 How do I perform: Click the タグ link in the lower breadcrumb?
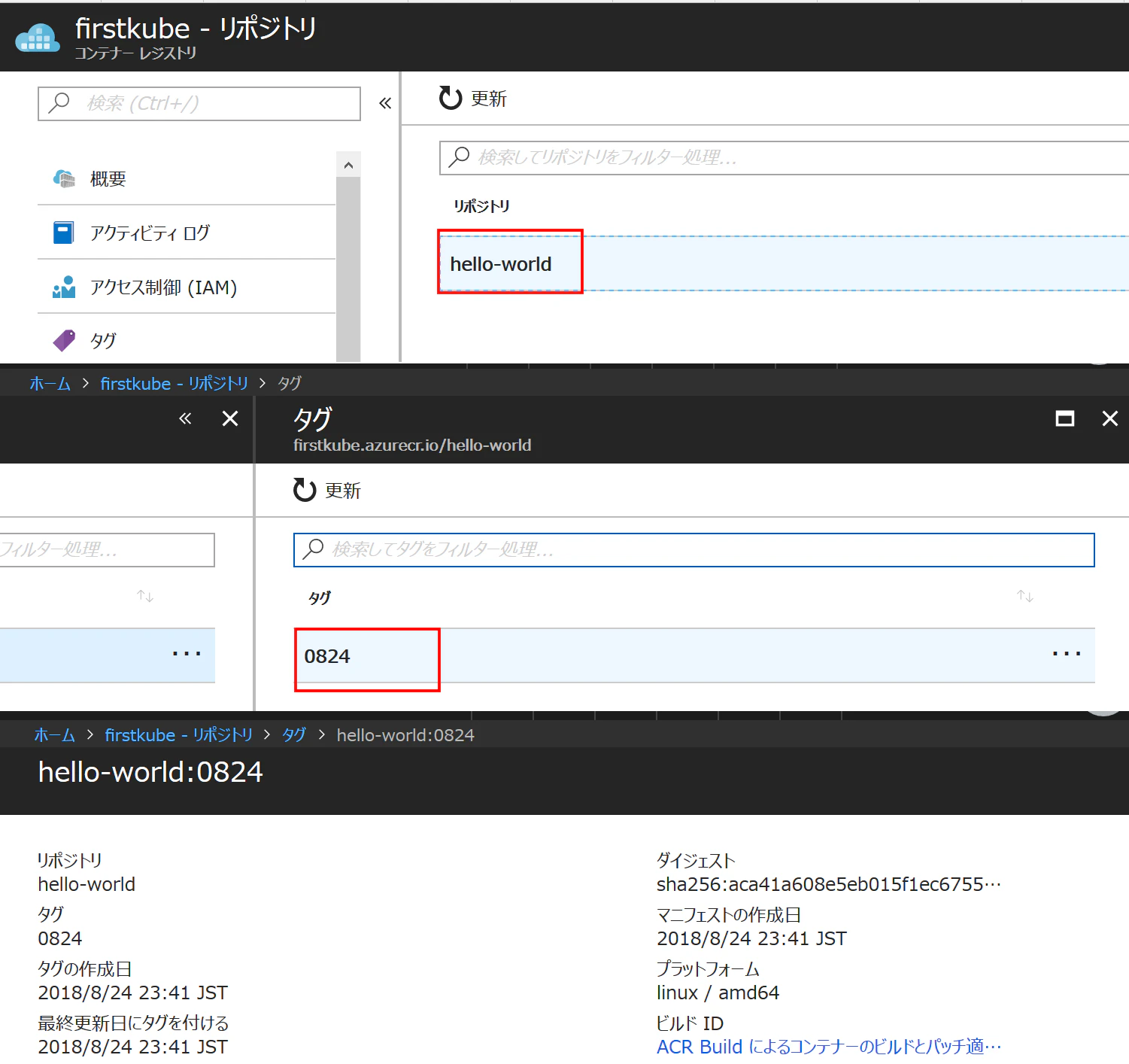294,735
